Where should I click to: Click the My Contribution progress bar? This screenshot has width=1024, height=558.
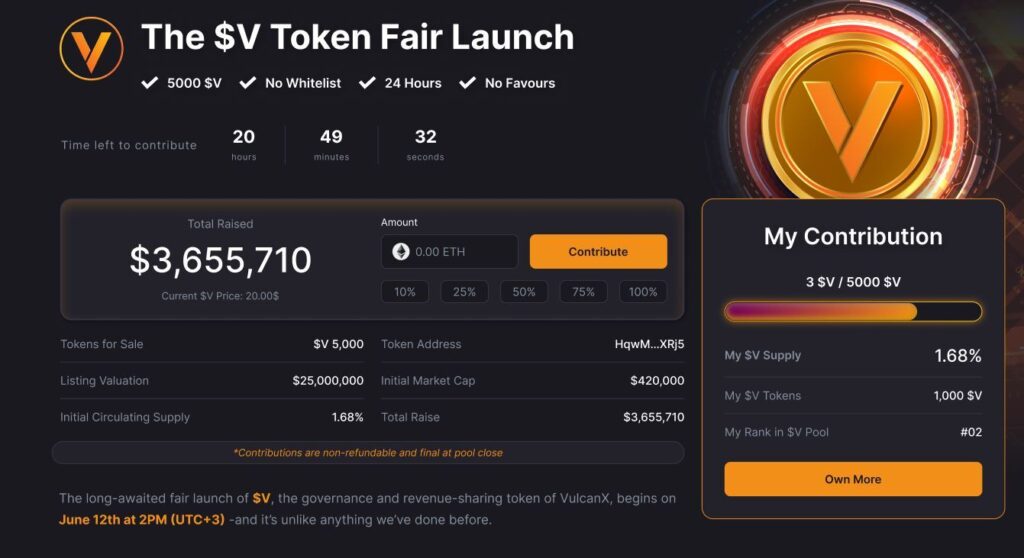click(853, 312)
